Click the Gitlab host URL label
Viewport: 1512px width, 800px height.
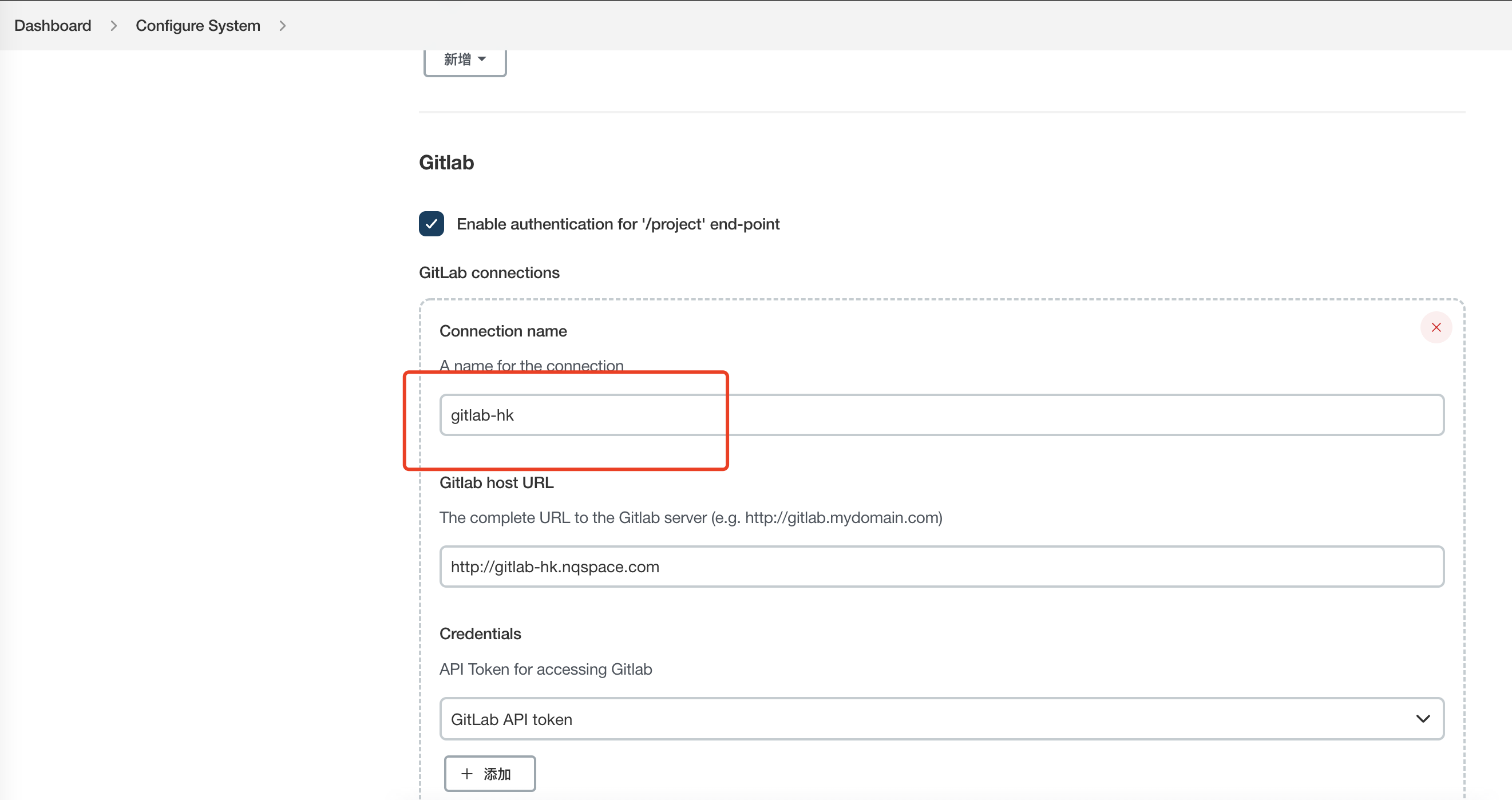(497, 482)
